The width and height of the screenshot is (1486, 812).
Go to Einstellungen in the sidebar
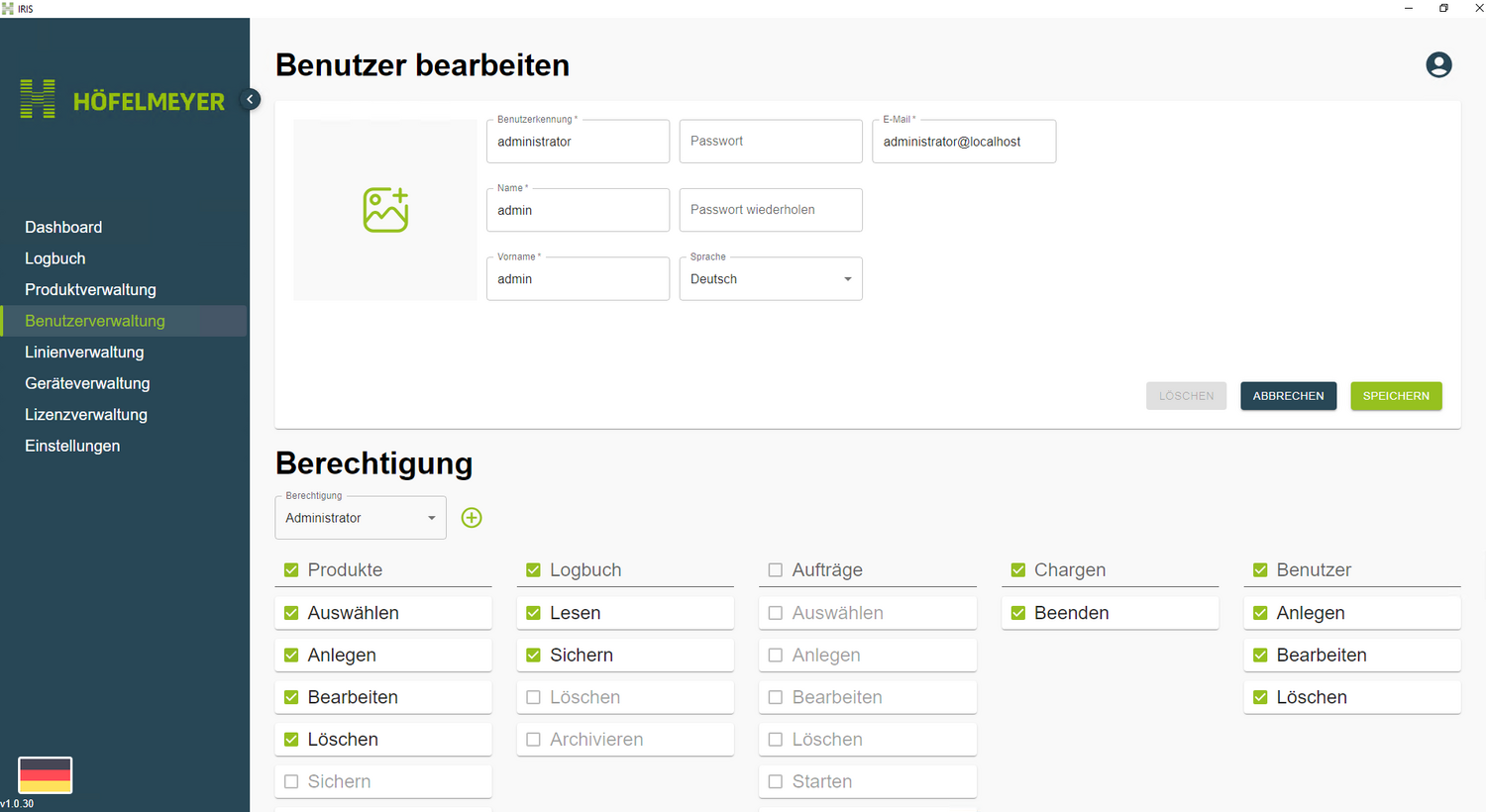pos(72,446)
